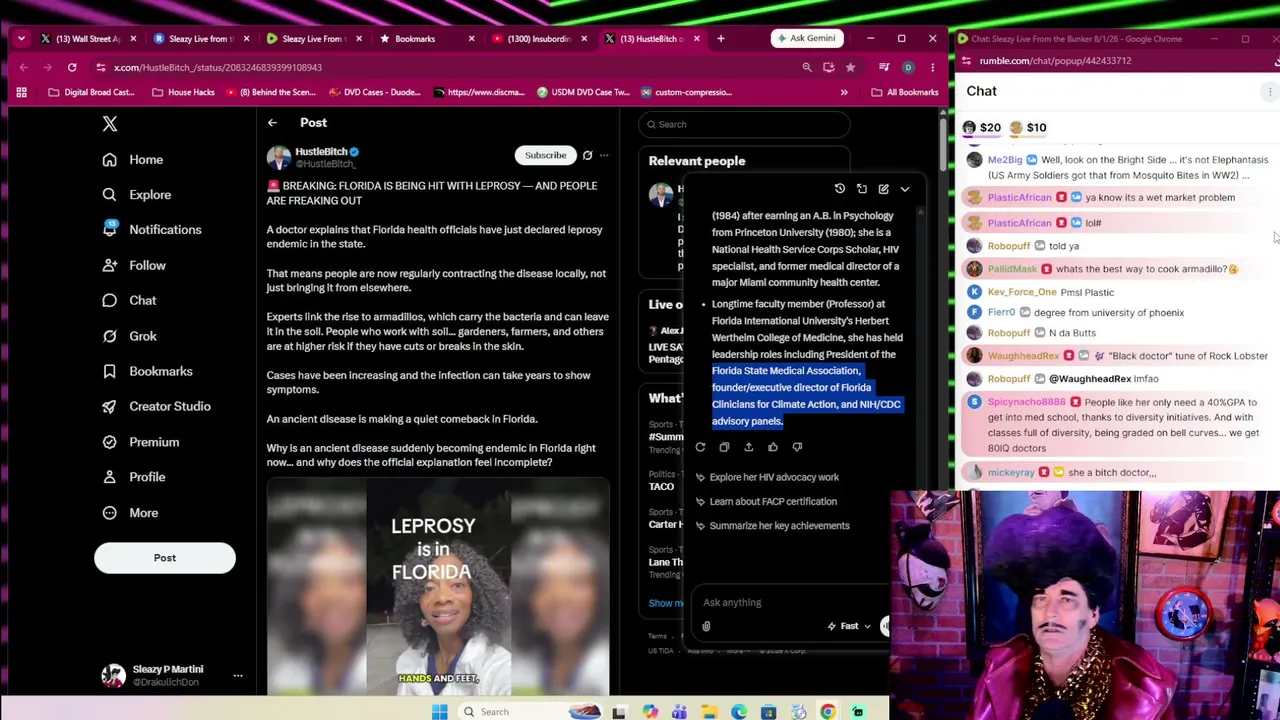Open File Explorer from the taskbar
Viewport: 1280px width, 720px height.
[x=709, y=712]
